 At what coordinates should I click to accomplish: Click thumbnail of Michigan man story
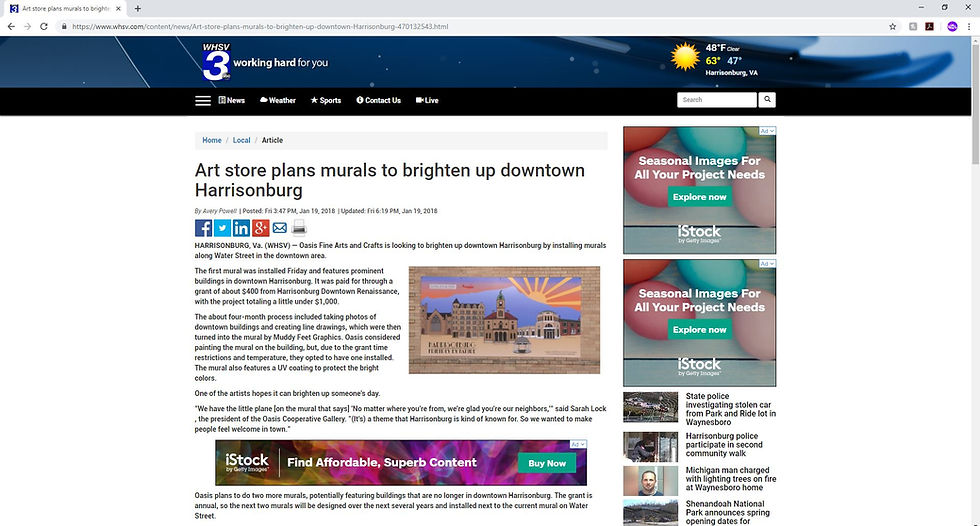[x=651, y=480]
